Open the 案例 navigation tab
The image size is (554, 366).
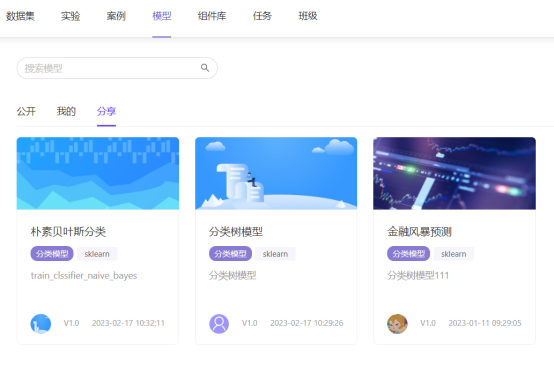(116, 16)
